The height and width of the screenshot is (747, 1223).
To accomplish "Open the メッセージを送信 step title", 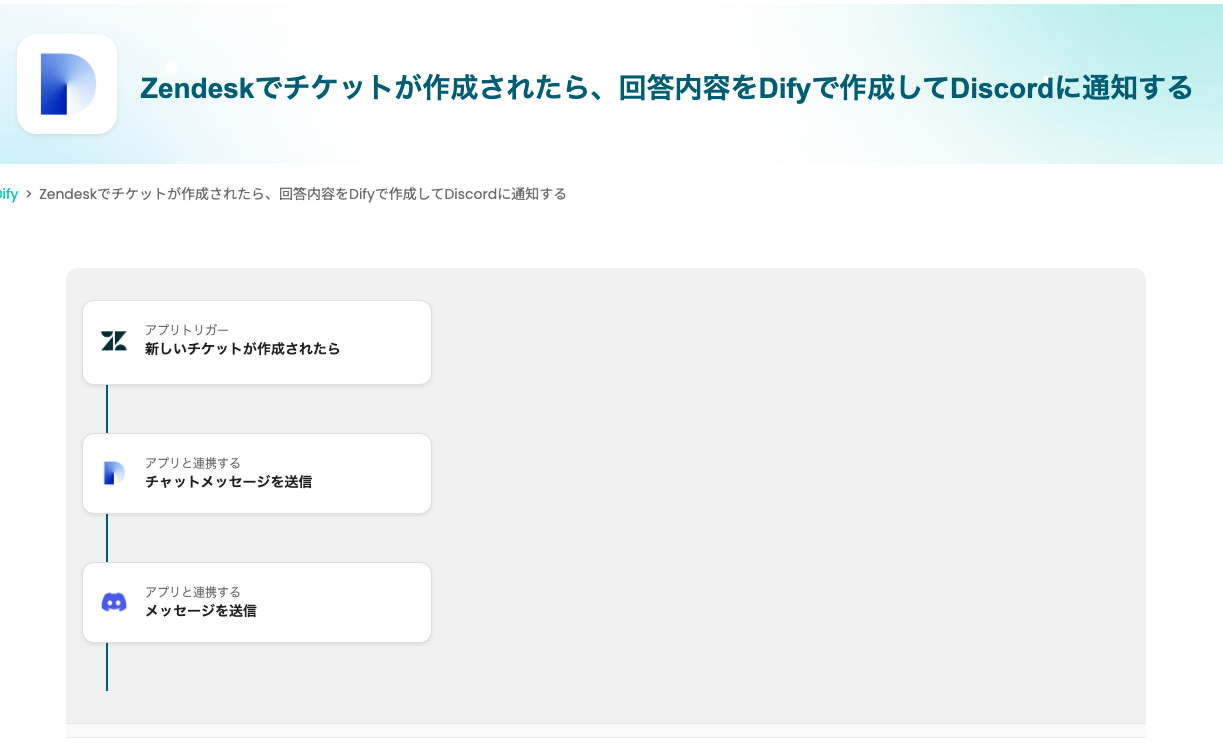I will (x=200, y=611).
